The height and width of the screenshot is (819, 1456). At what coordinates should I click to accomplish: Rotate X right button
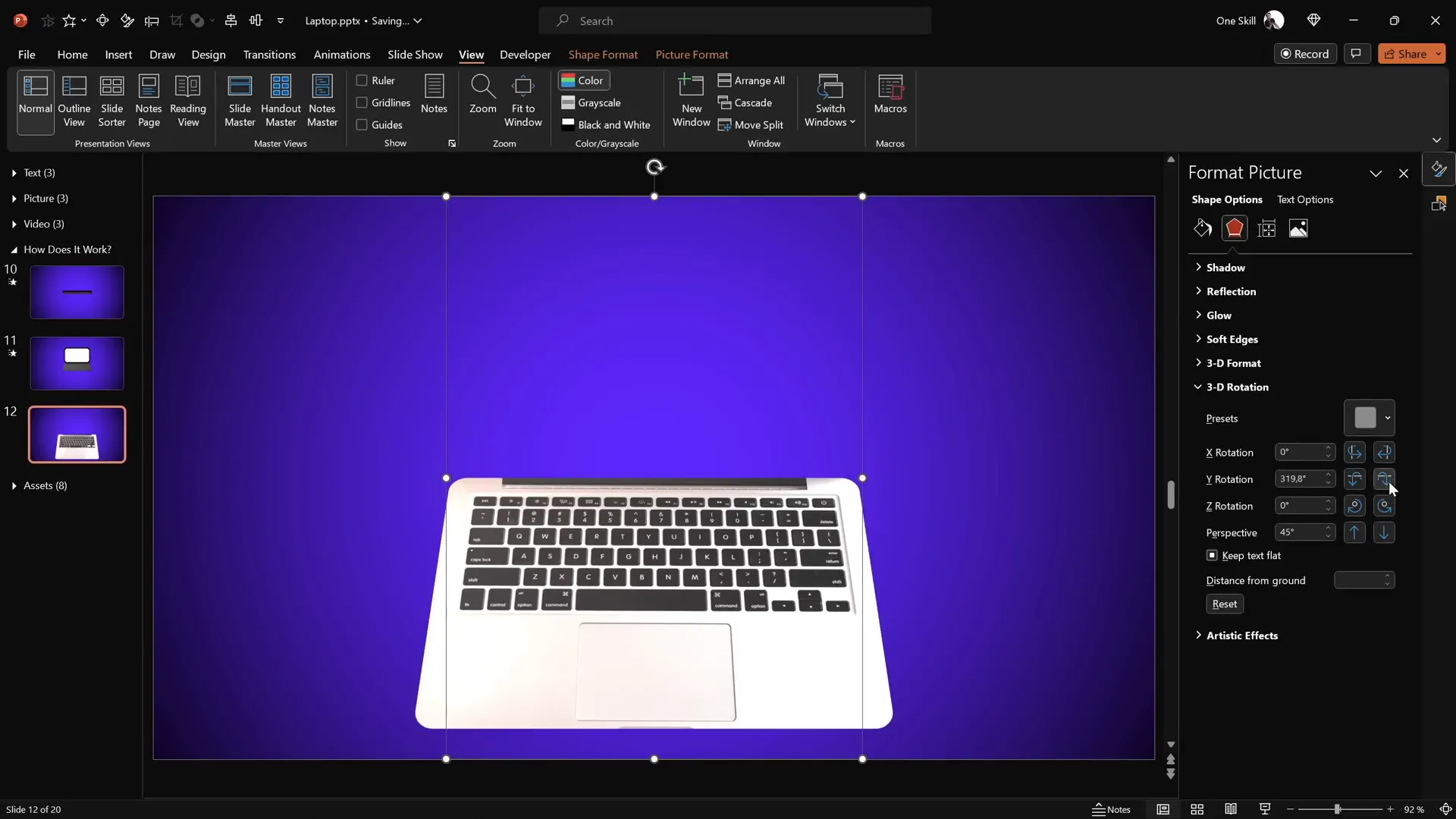[x=1384, y=453]
